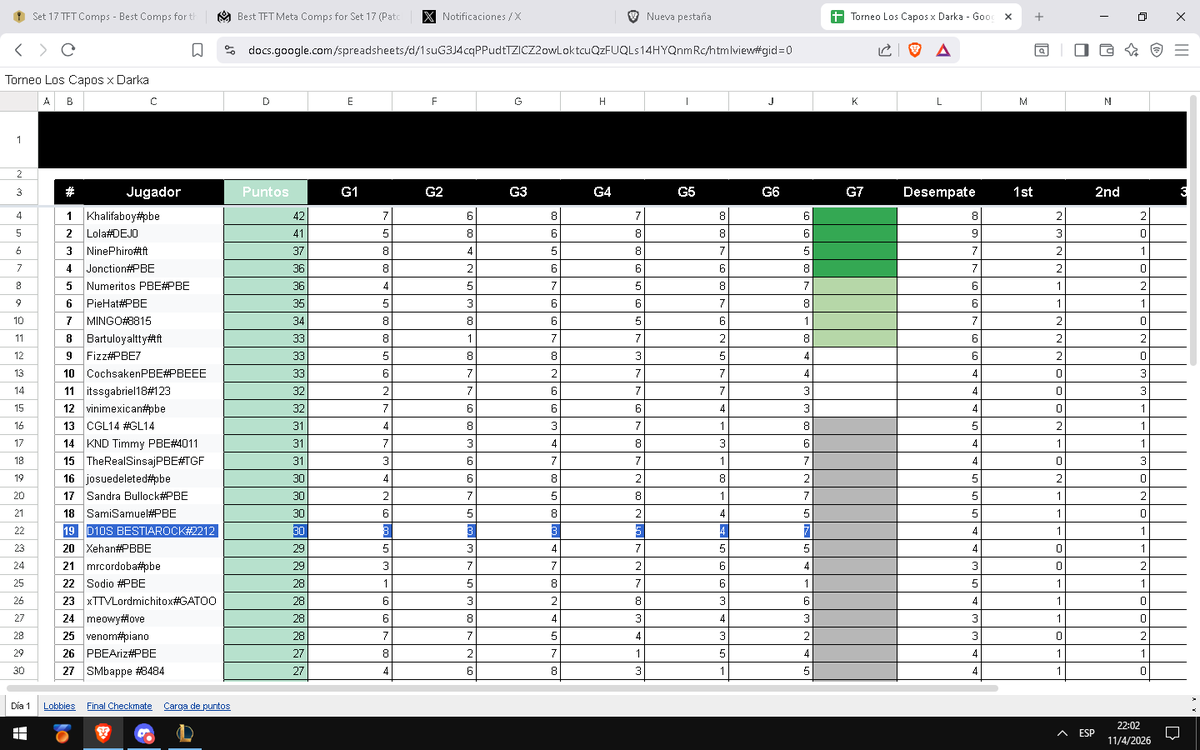Bookmark this page icon
1200x750 pixels.
click(198, 50)
